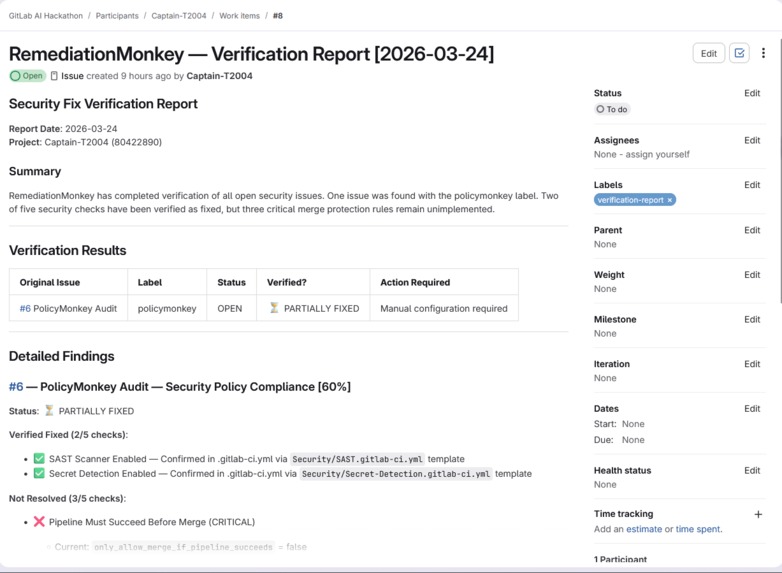Click PARTIALLY FIXED cell in table

[x=314, y=309]
